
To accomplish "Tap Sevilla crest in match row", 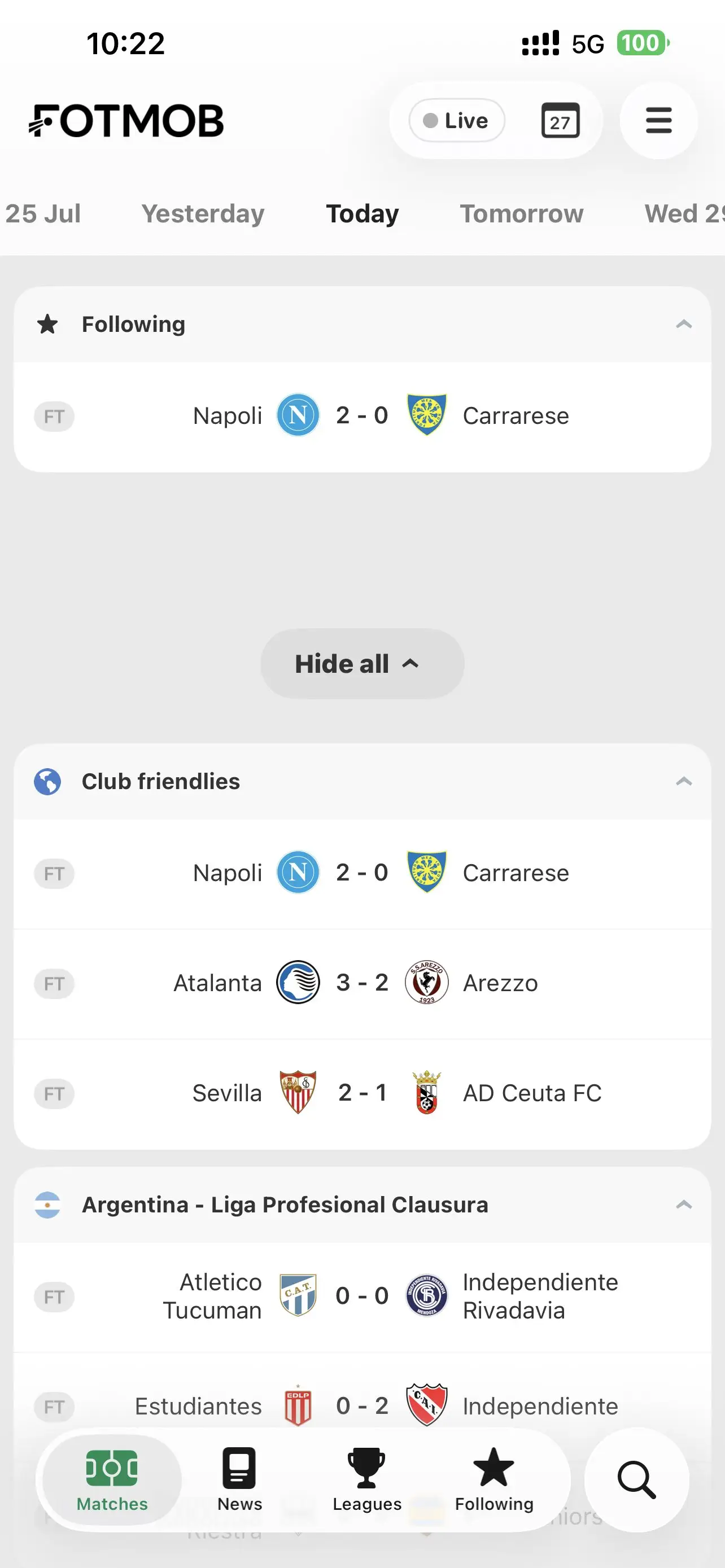I will [x=298, y=1093].
